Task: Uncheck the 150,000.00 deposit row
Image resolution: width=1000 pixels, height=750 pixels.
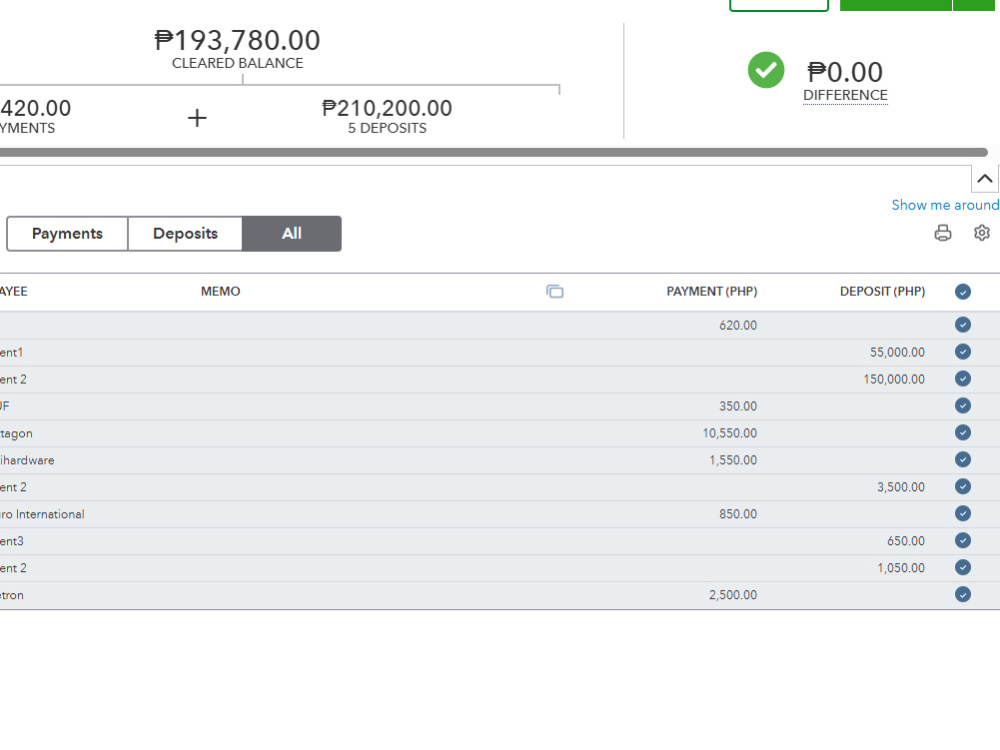Action: [963, 379]
